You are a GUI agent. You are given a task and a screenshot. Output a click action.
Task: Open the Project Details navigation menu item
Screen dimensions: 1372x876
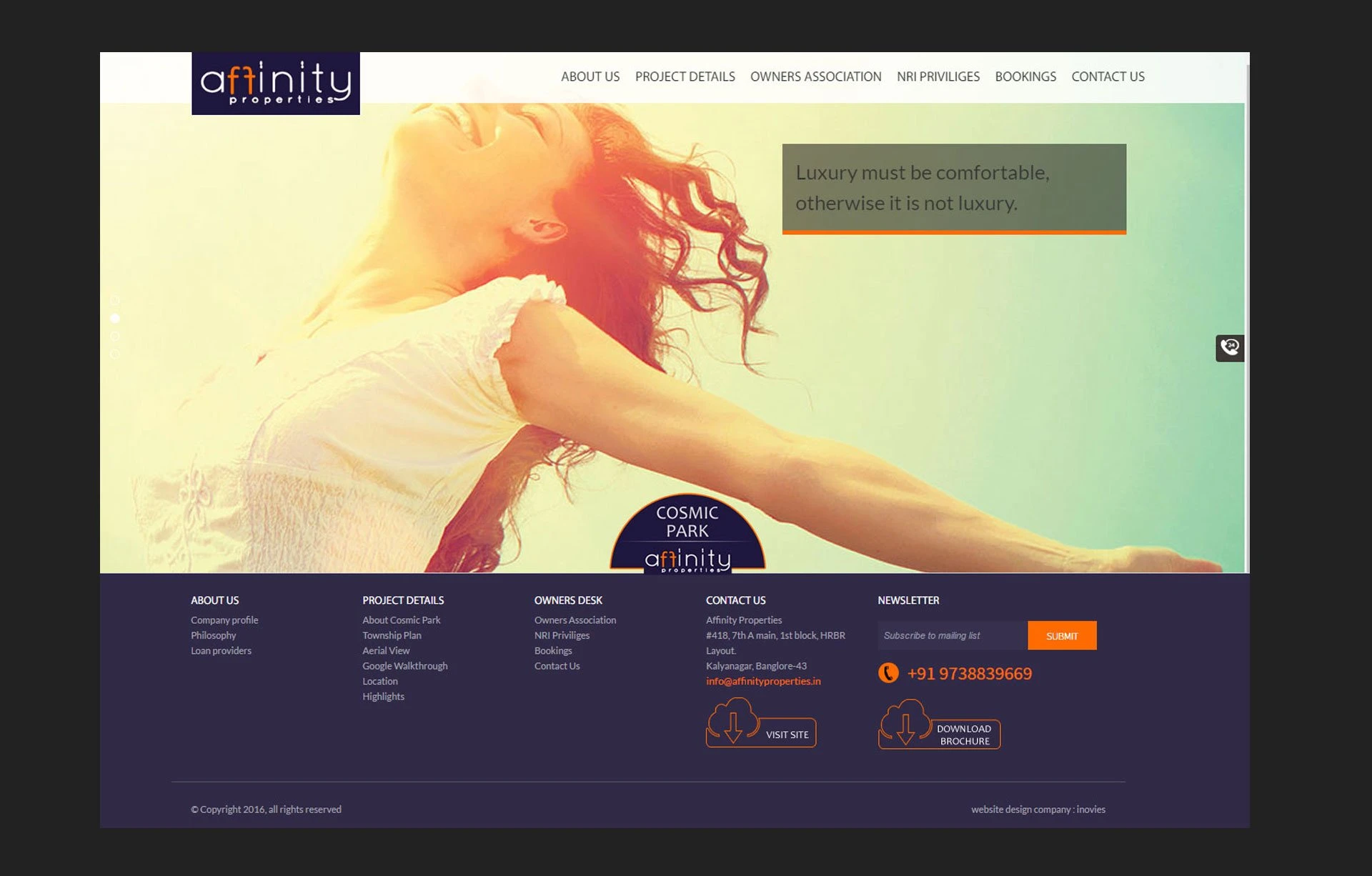tap(685, 76)
